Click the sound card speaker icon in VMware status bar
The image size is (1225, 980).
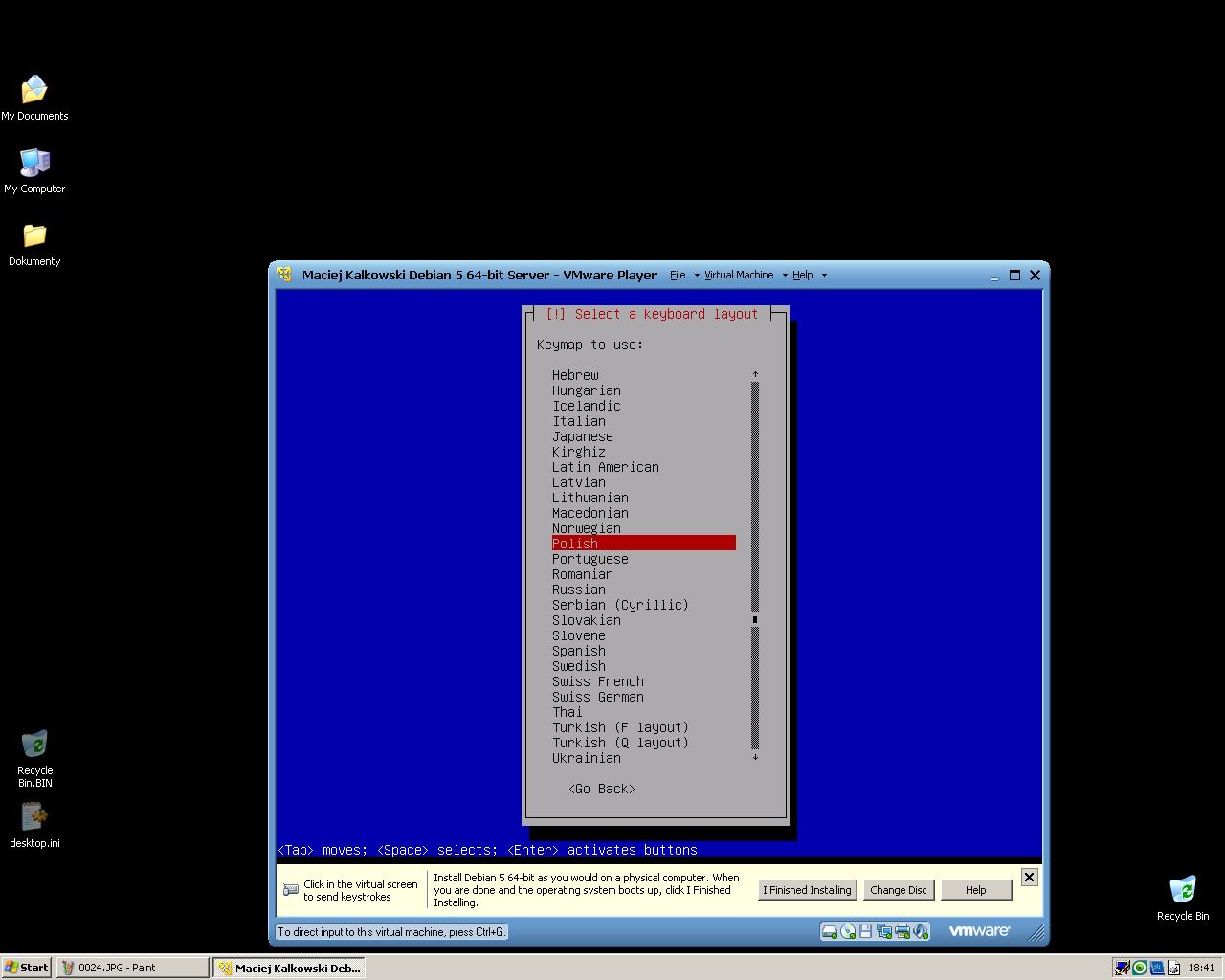[921, 931]
